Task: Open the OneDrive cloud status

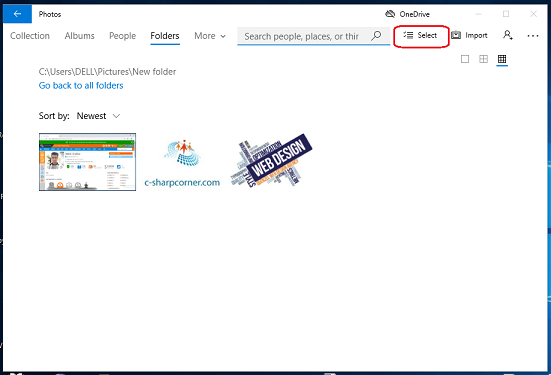Action: 407,14
